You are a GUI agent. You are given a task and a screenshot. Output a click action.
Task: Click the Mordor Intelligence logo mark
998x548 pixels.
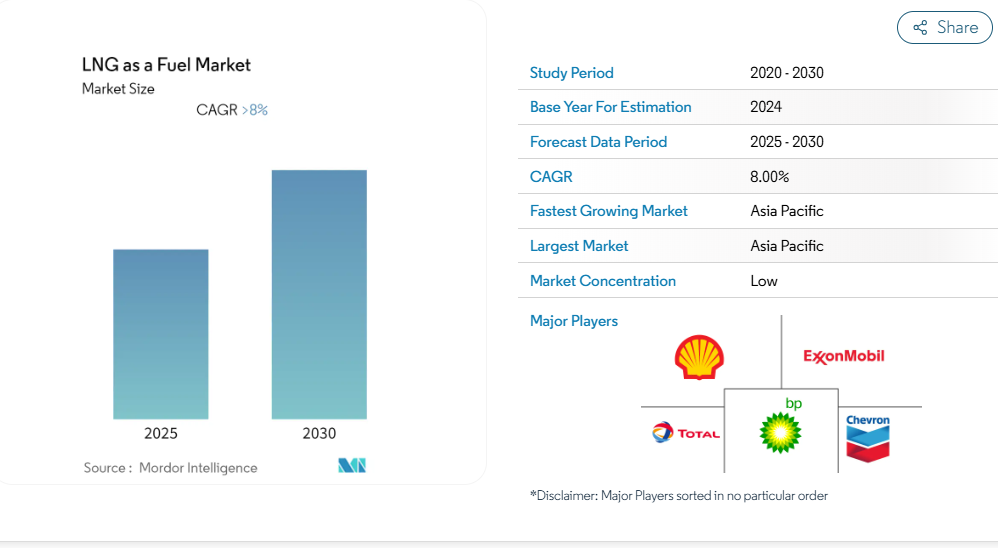(352, 465)
